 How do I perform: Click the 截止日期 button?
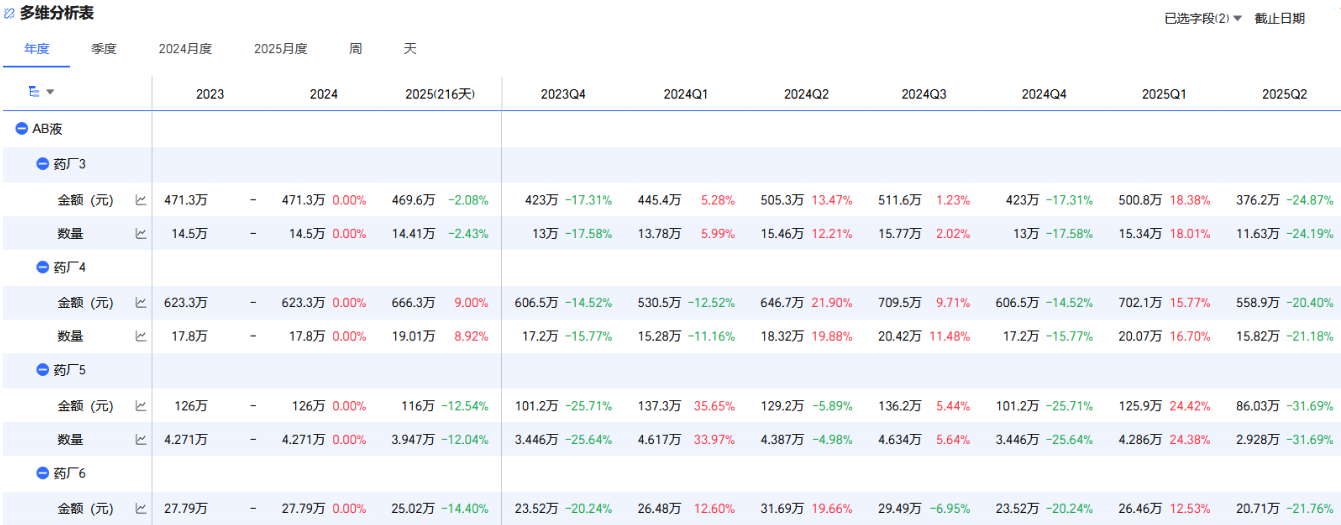point(1279,18)
